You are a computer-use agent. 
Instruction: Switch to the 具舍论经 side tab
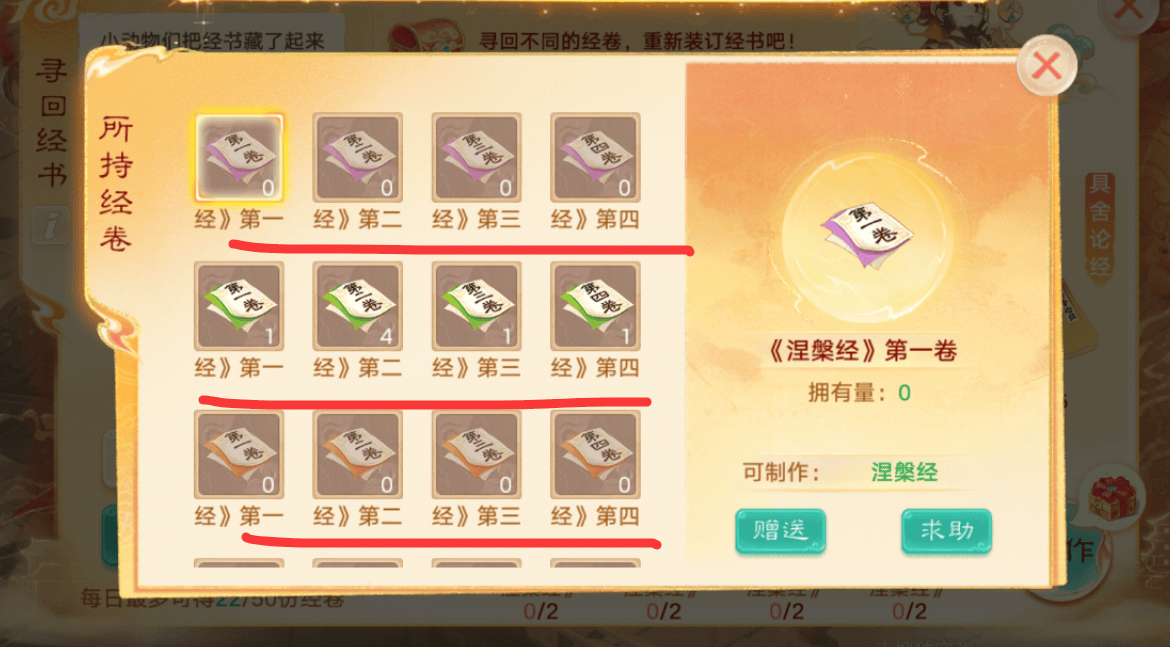click(1099, 225)
